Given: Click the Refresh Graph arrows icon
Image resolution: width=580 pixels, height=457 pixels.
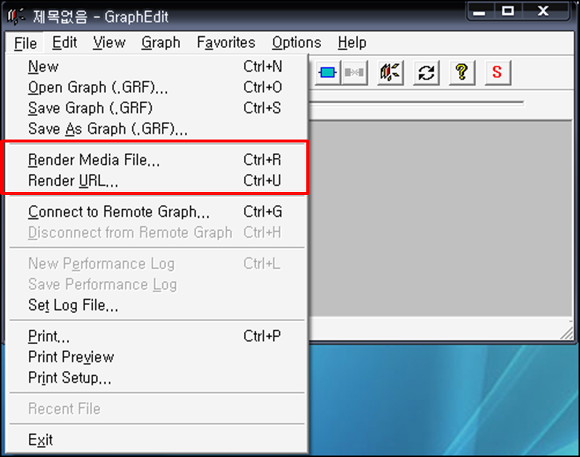Looking at the screenshot, I should point(426,73).
